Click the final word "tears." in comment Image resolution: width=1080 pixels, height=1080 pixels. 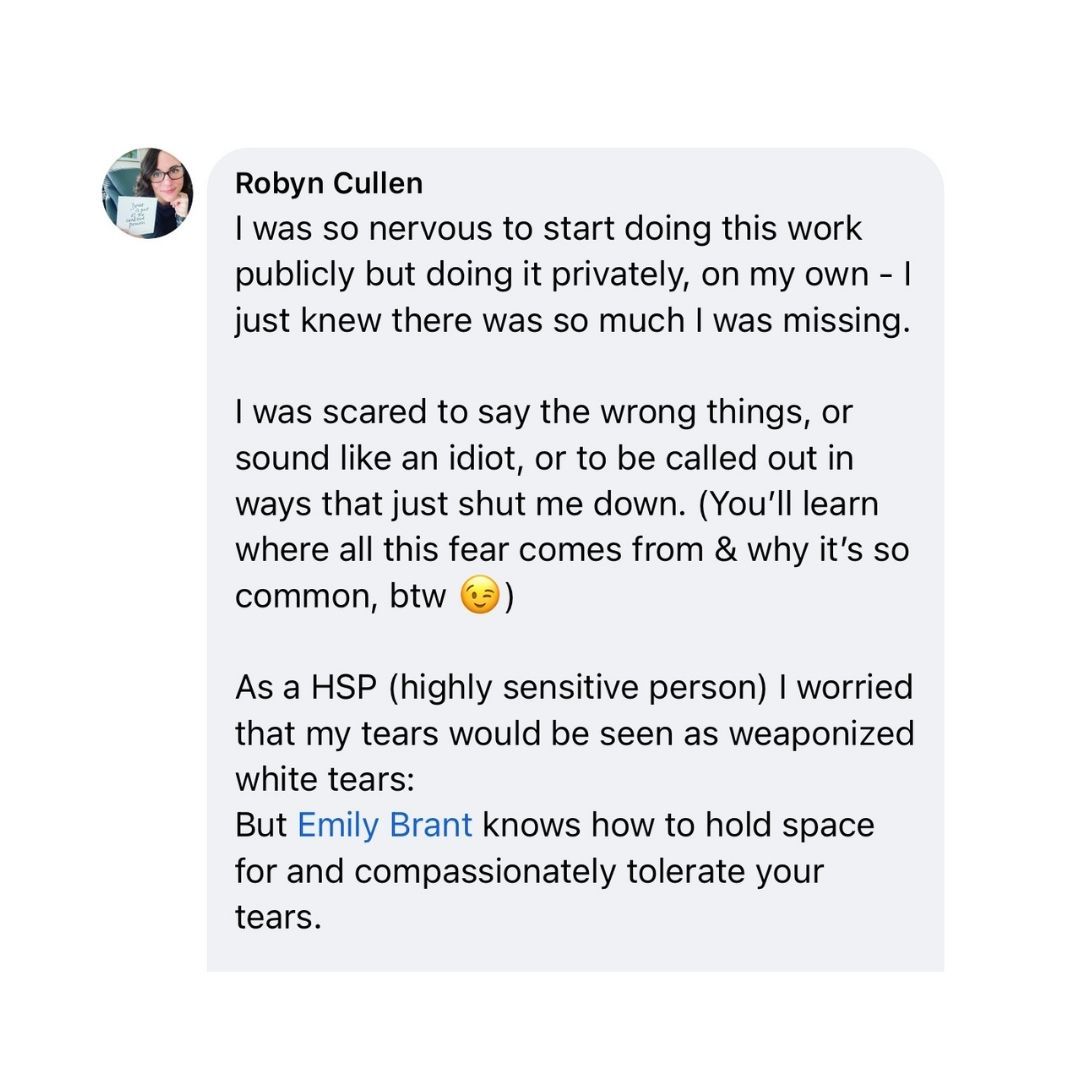pyautogui.click(x=278, y=917)
